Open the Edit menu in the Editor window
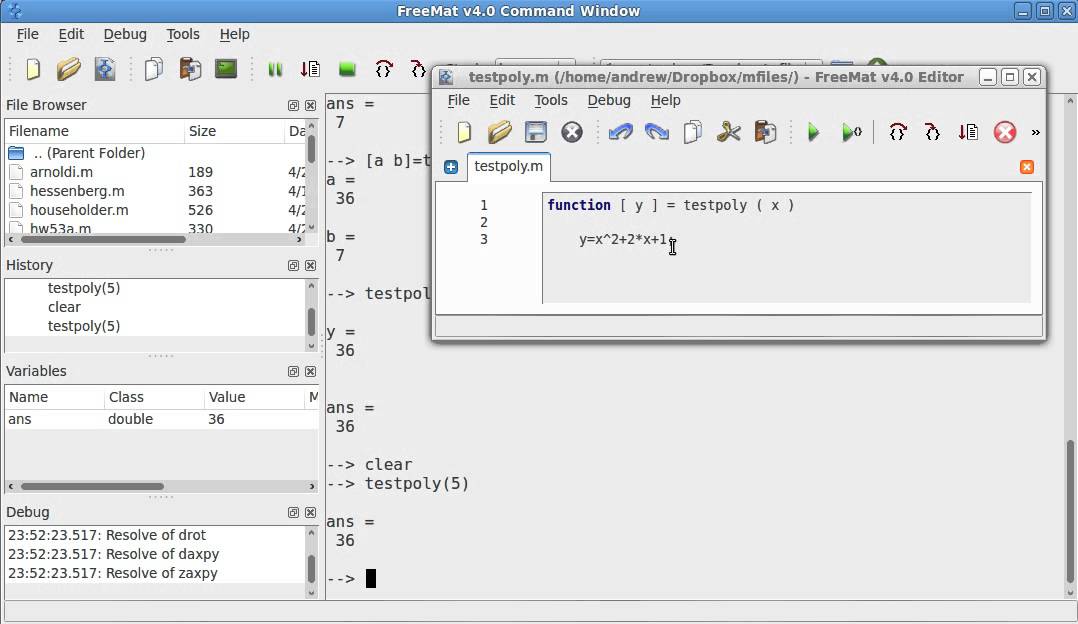 click(502, 100)
